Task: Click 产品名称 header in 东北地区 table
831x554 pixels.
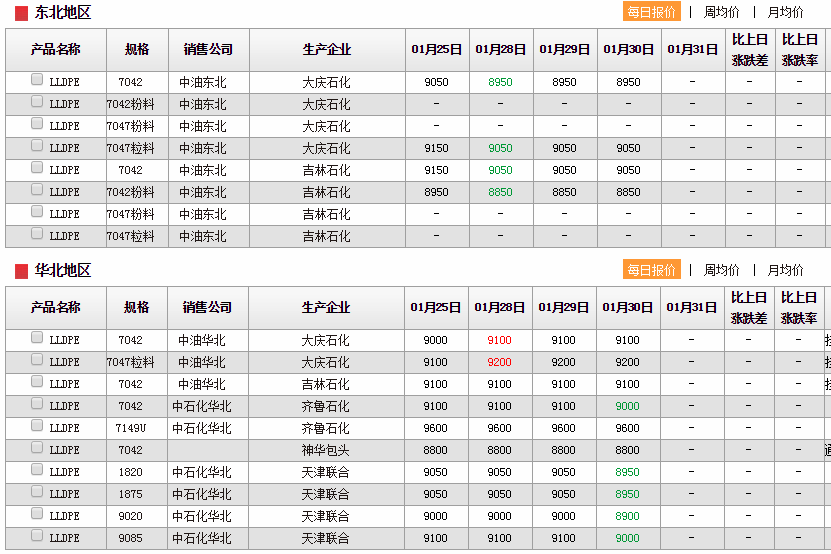Action: pos(56,50)
